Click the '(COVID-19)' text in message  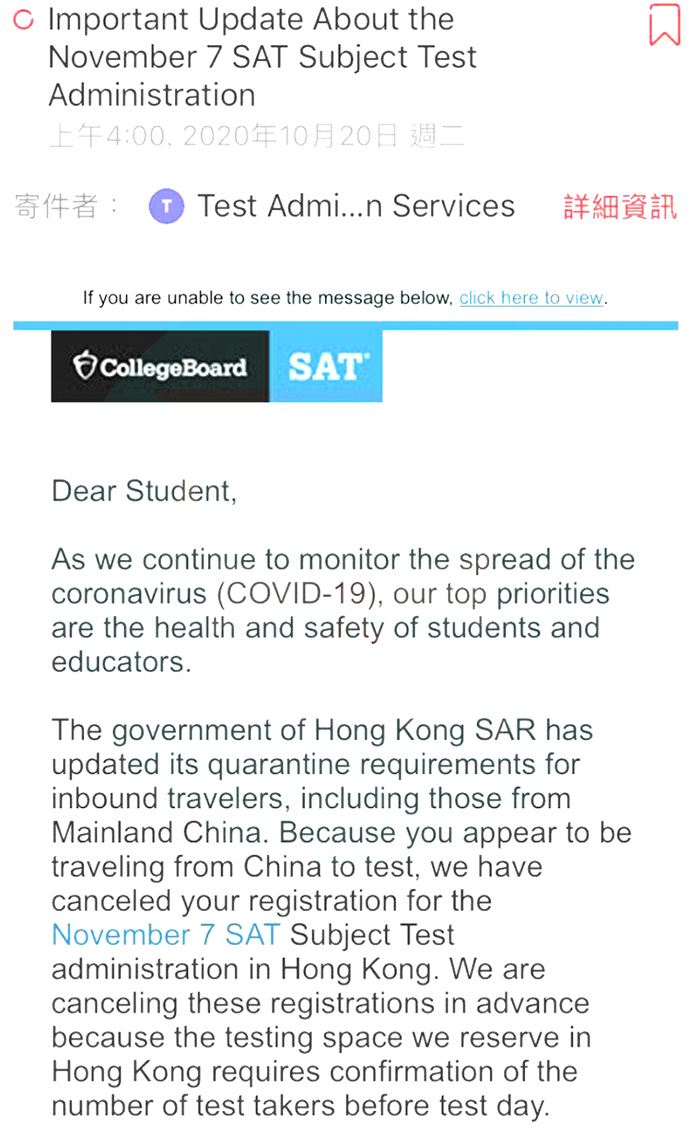tap(300, 594)
